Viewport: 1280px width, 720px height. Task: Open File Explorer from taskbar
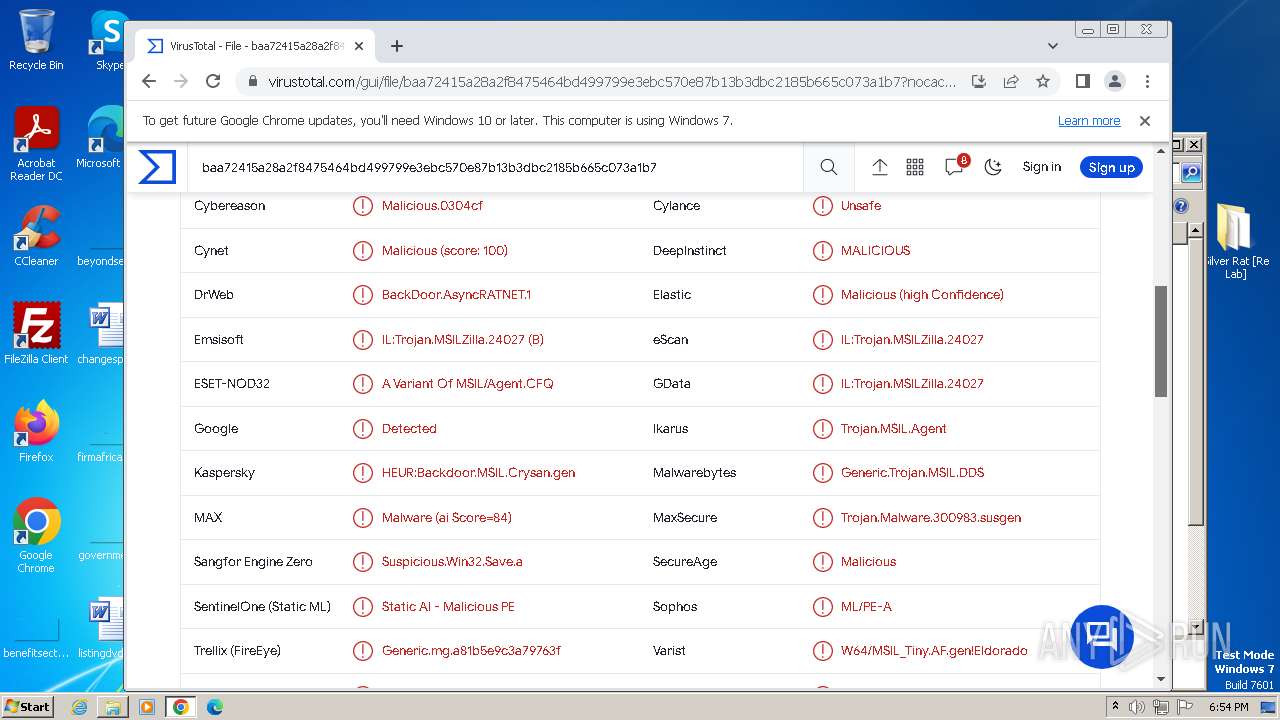pos(113,707)
